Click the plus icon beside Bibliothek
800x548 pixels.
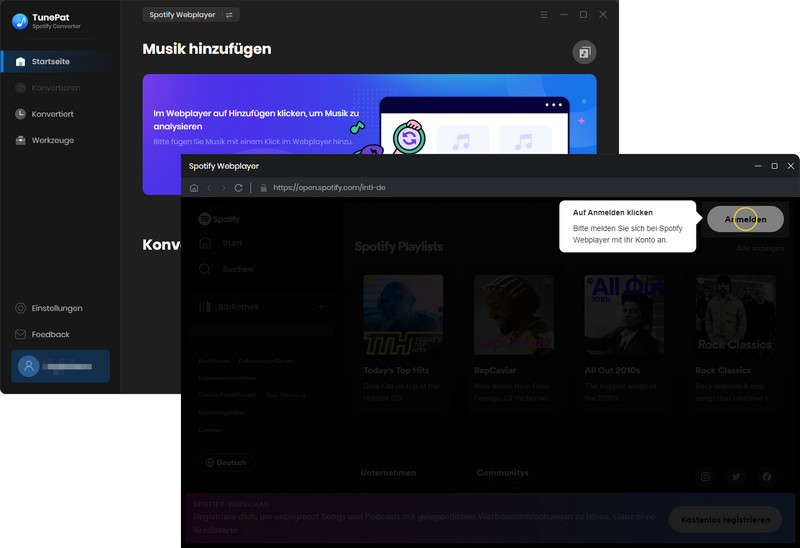[321, 307]
